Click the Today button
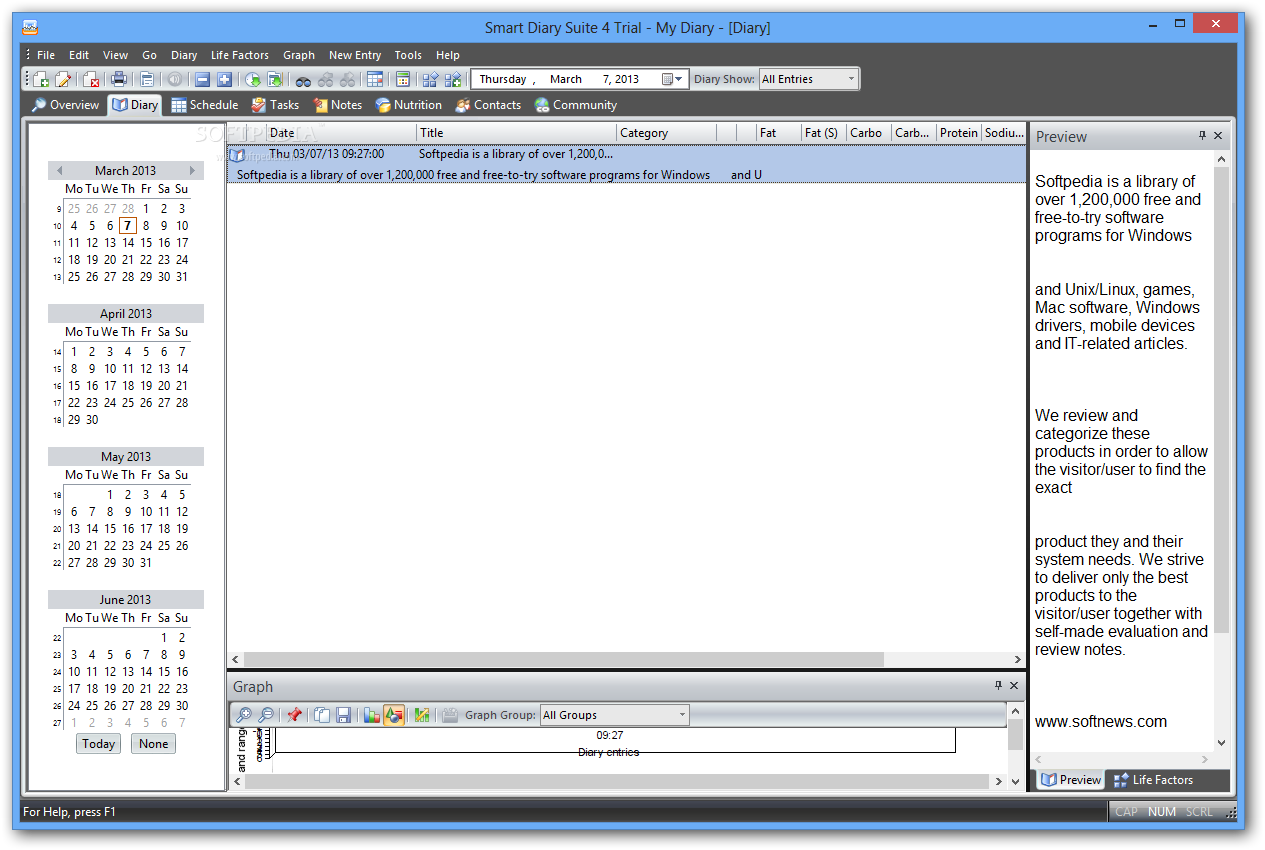The height and width of the screenshot is (850, 1265). (99, 744)
